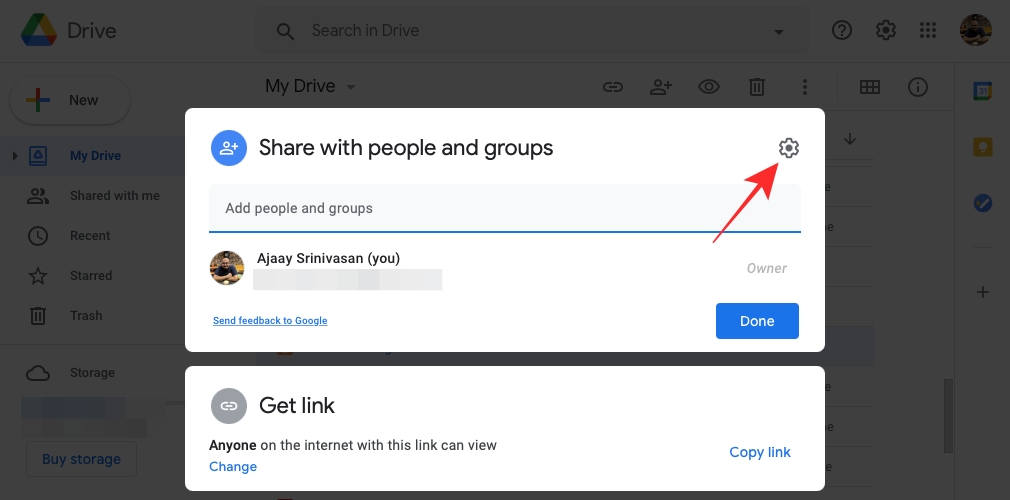Screen dimensions: 1010x500
Task: Go to Starred in sidebar
Action: tap(90, 276)
